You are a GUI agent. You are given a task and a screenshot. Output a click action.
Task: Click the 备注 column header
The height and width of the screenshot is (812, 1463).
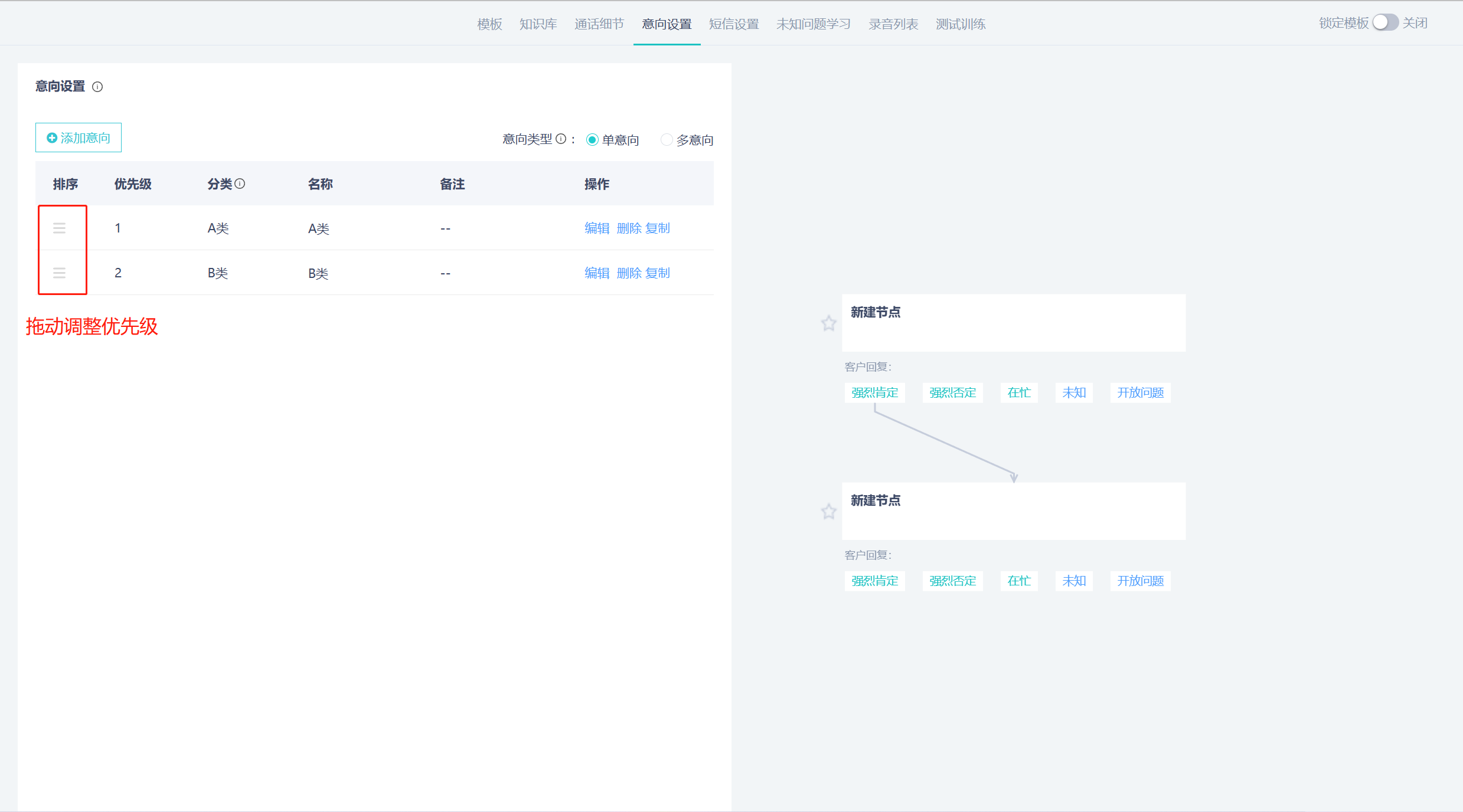452,184
